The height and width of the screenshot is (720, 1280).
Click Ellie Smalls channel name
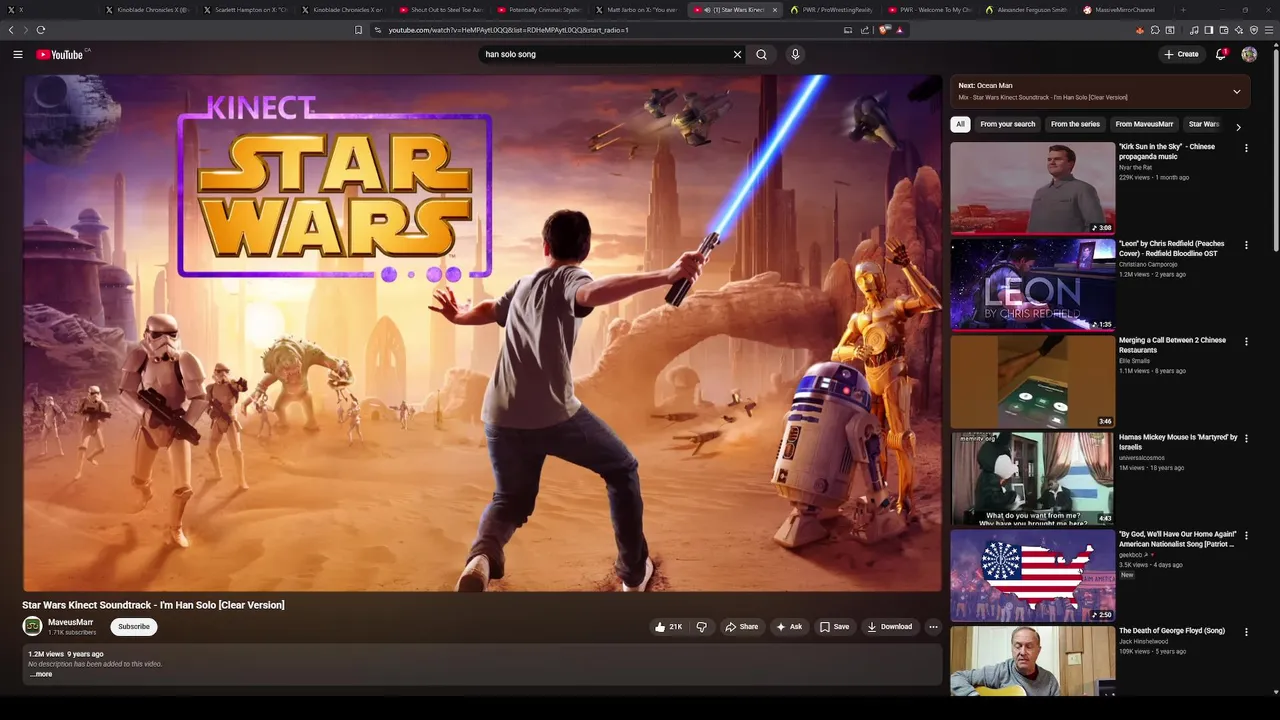click(1134, 361)
